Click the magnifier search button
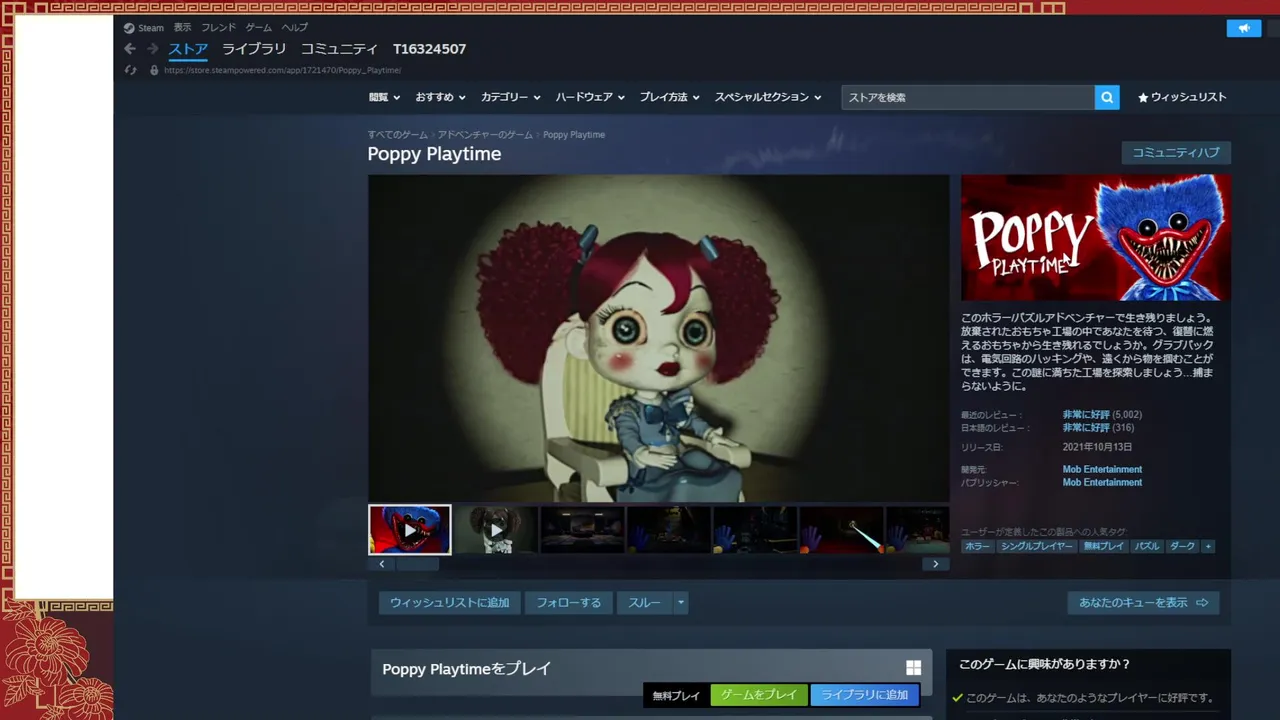The width and height of the screenshot is (1280, 720). point(1107,97)
